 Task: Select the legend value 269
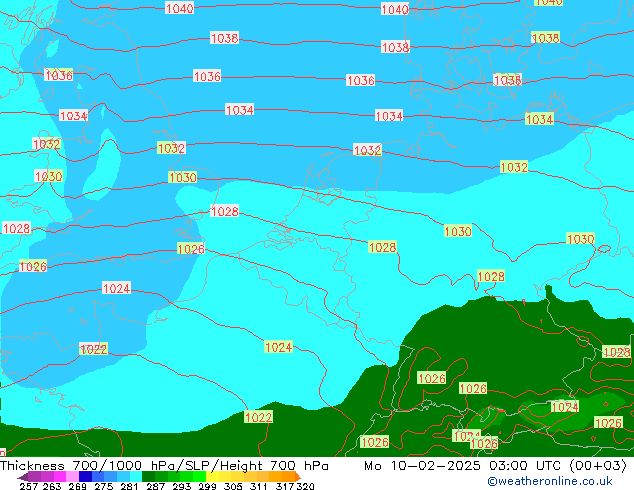point(78,486)
